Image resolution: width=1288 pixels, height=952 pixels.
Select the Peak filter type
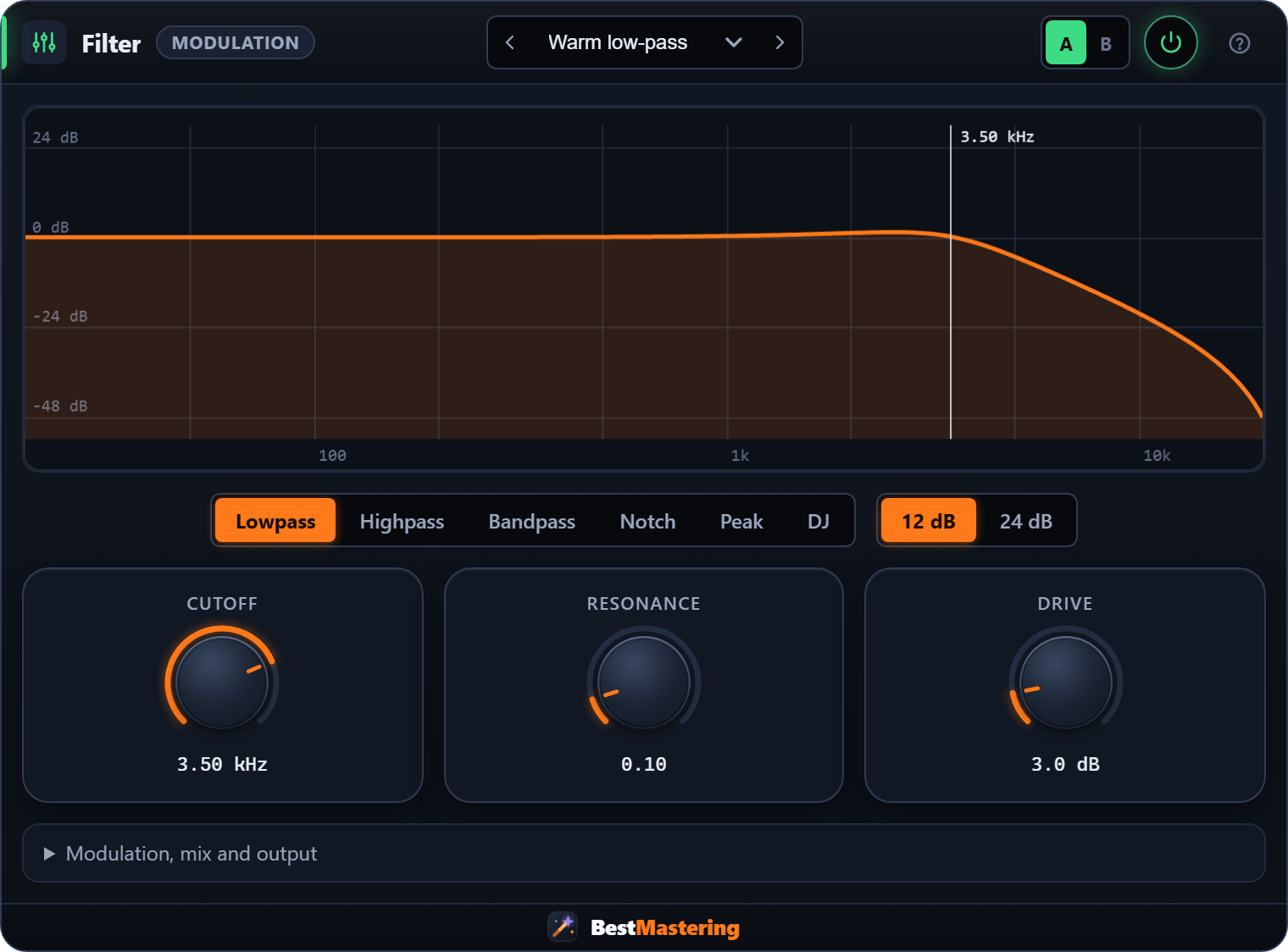point(741,521)
